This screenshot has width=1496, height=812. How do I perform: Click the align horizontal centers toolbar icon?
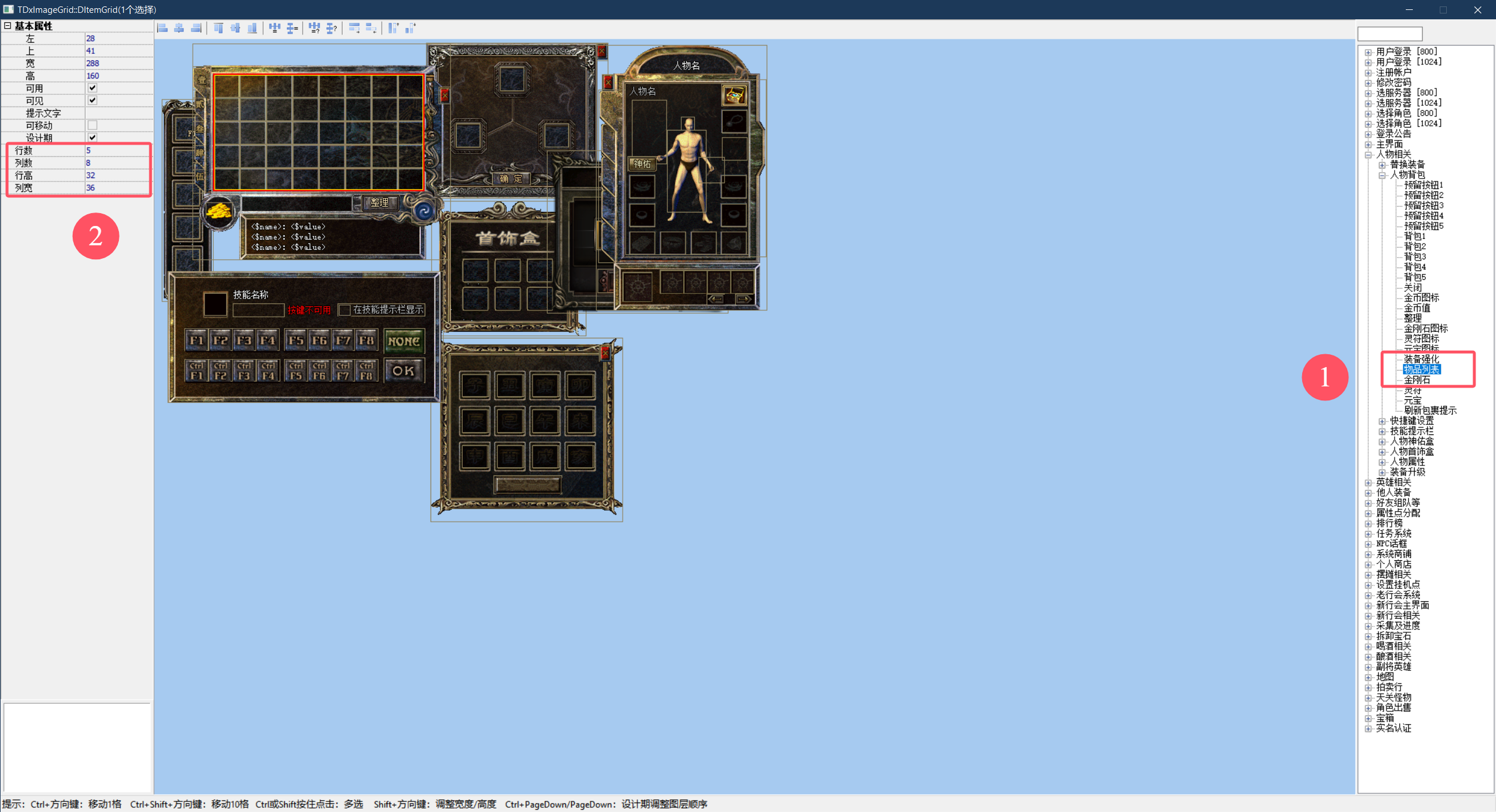click(x=179, y=28)
